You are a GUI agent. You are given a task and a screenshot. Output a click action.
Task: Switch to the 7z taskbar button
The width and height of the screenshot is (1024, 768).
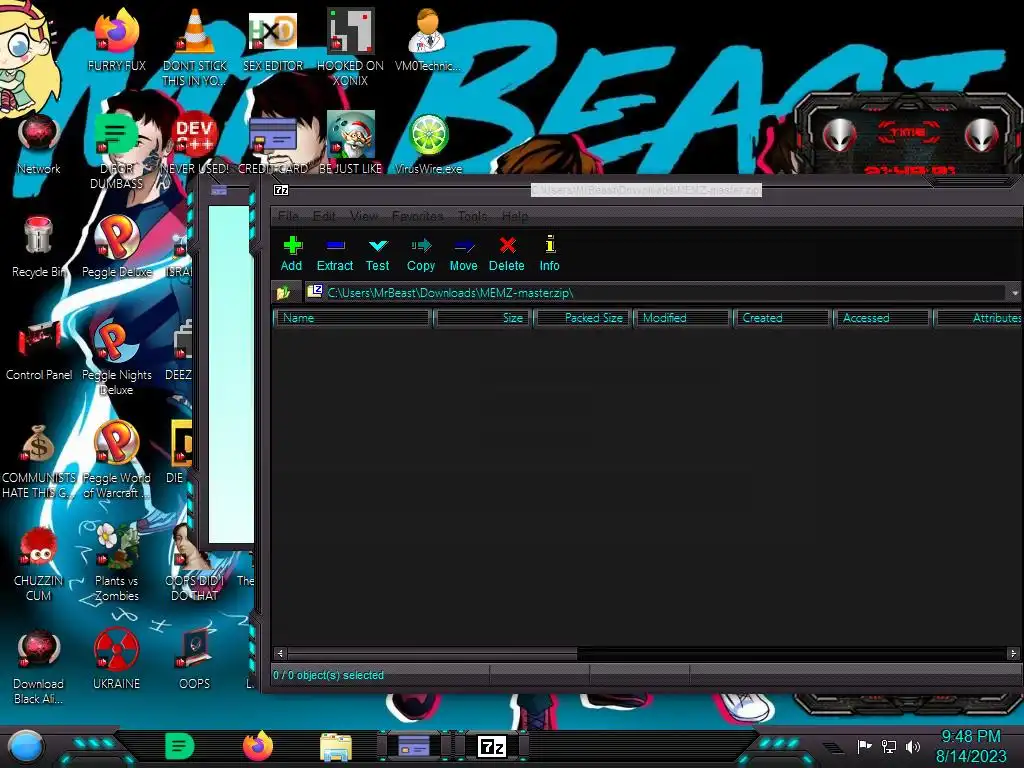tap(492, 746)
